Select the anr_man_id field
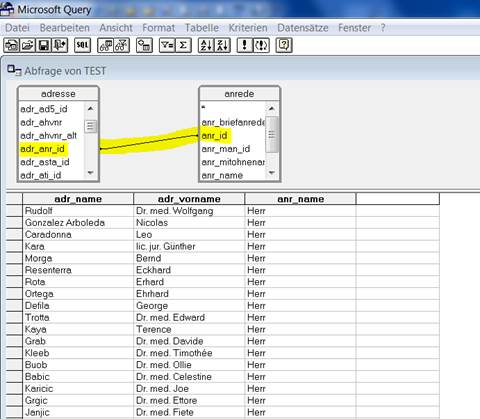Image resolution: width=480 pixels, height=419 pixels. click(x=226, y=149)
